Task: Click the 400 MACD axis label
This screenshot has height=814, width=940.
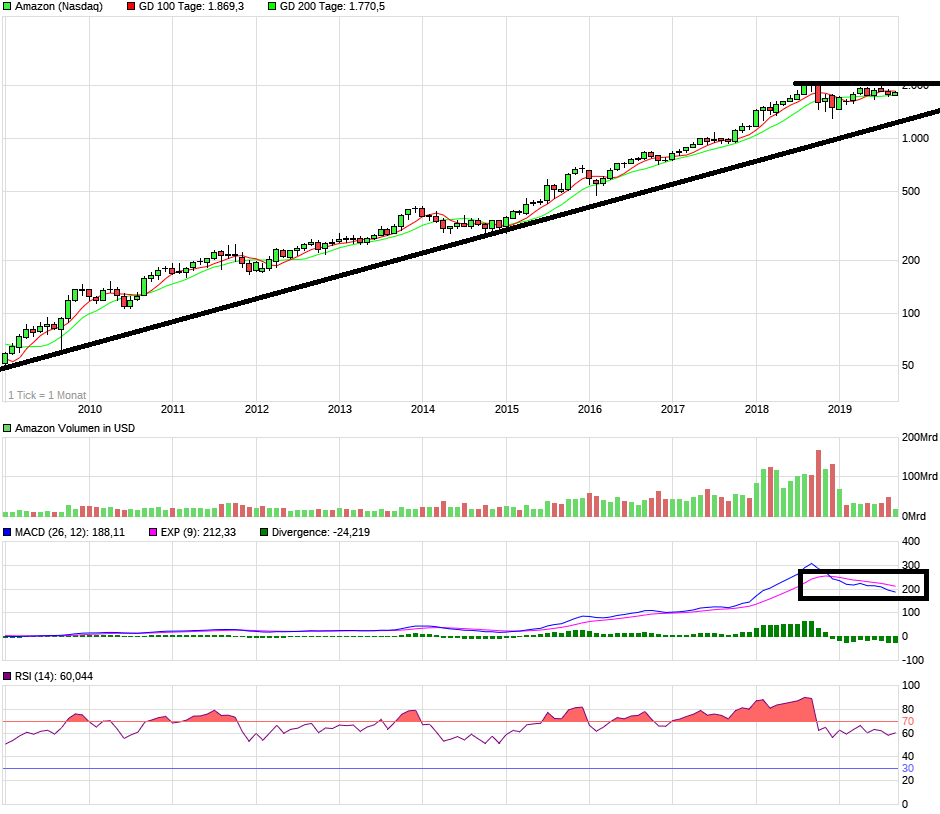Action: (911, 541)
